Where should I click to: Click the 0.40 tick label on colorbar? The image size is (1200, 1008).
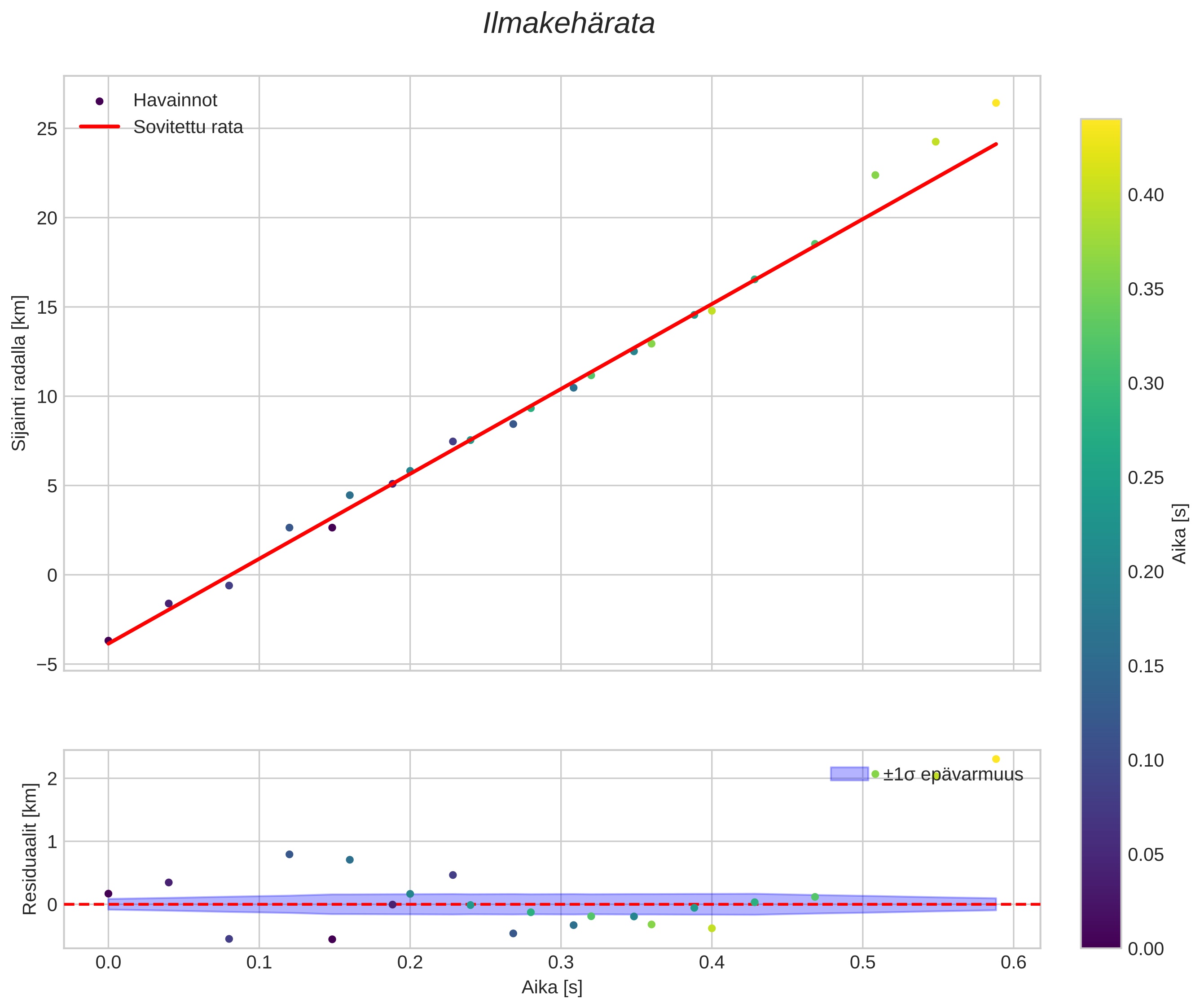[x=1145, y=195]
